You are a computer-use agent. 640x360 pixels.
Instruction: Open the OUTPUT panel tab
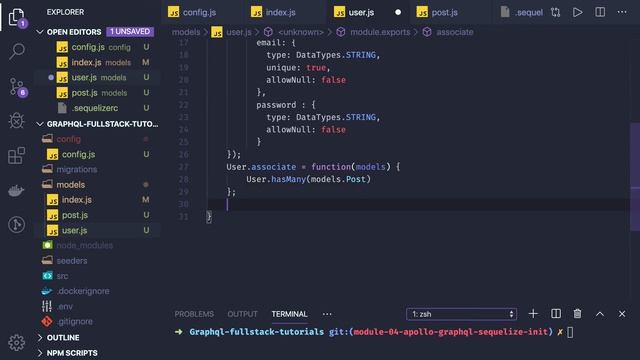[242, 314]
